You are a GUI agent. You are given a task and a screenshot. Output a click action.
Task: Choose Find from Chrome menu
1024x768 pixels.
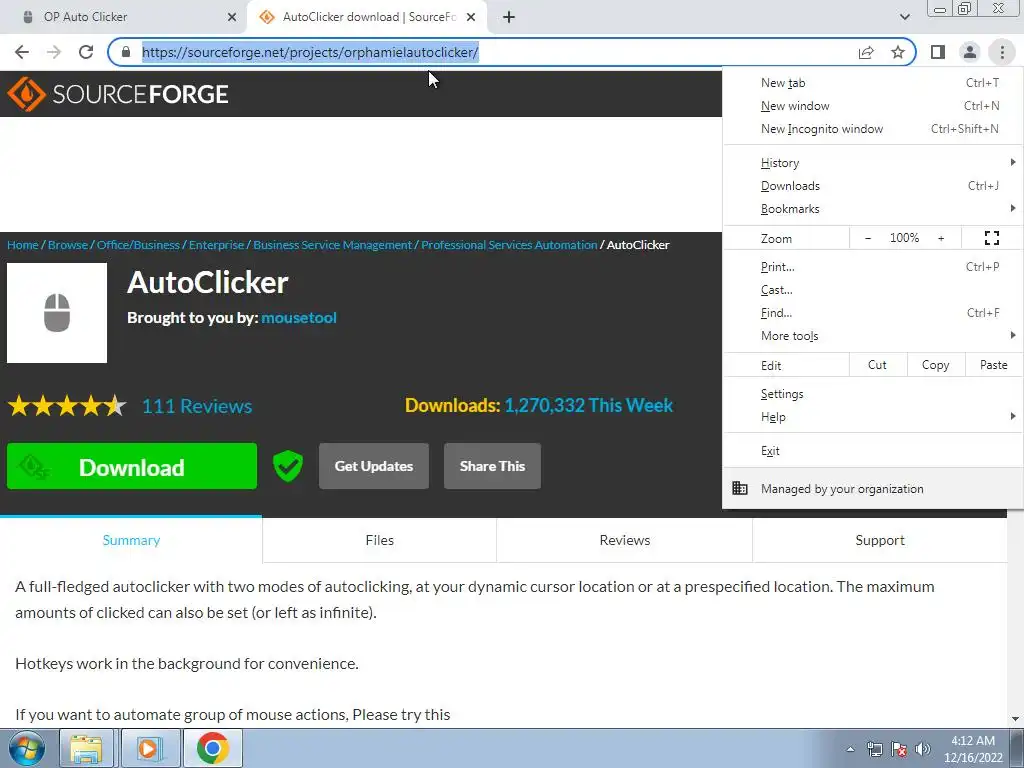click(872, 312)
